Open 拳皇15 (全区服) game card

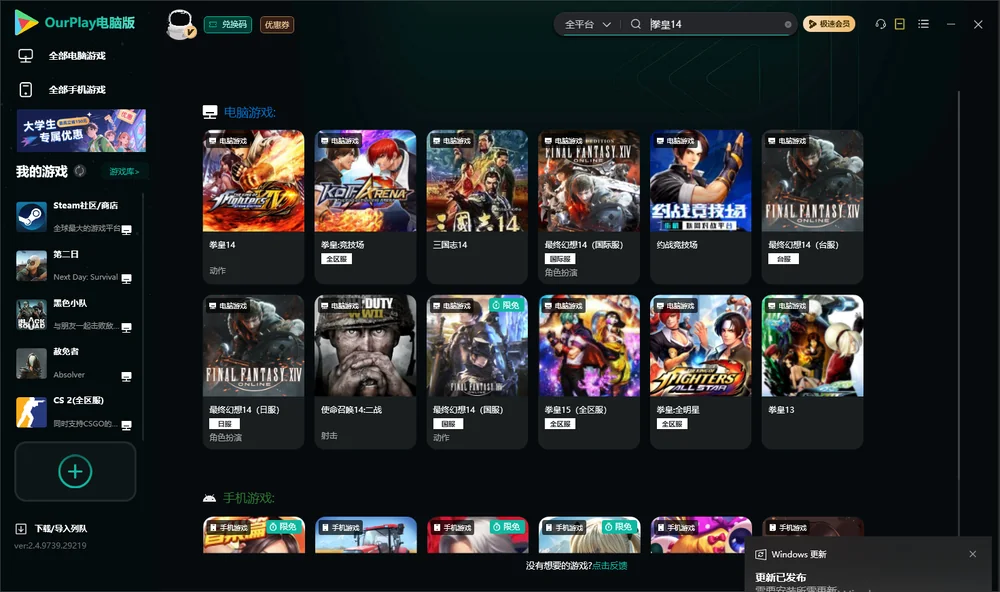click(589, 372)
